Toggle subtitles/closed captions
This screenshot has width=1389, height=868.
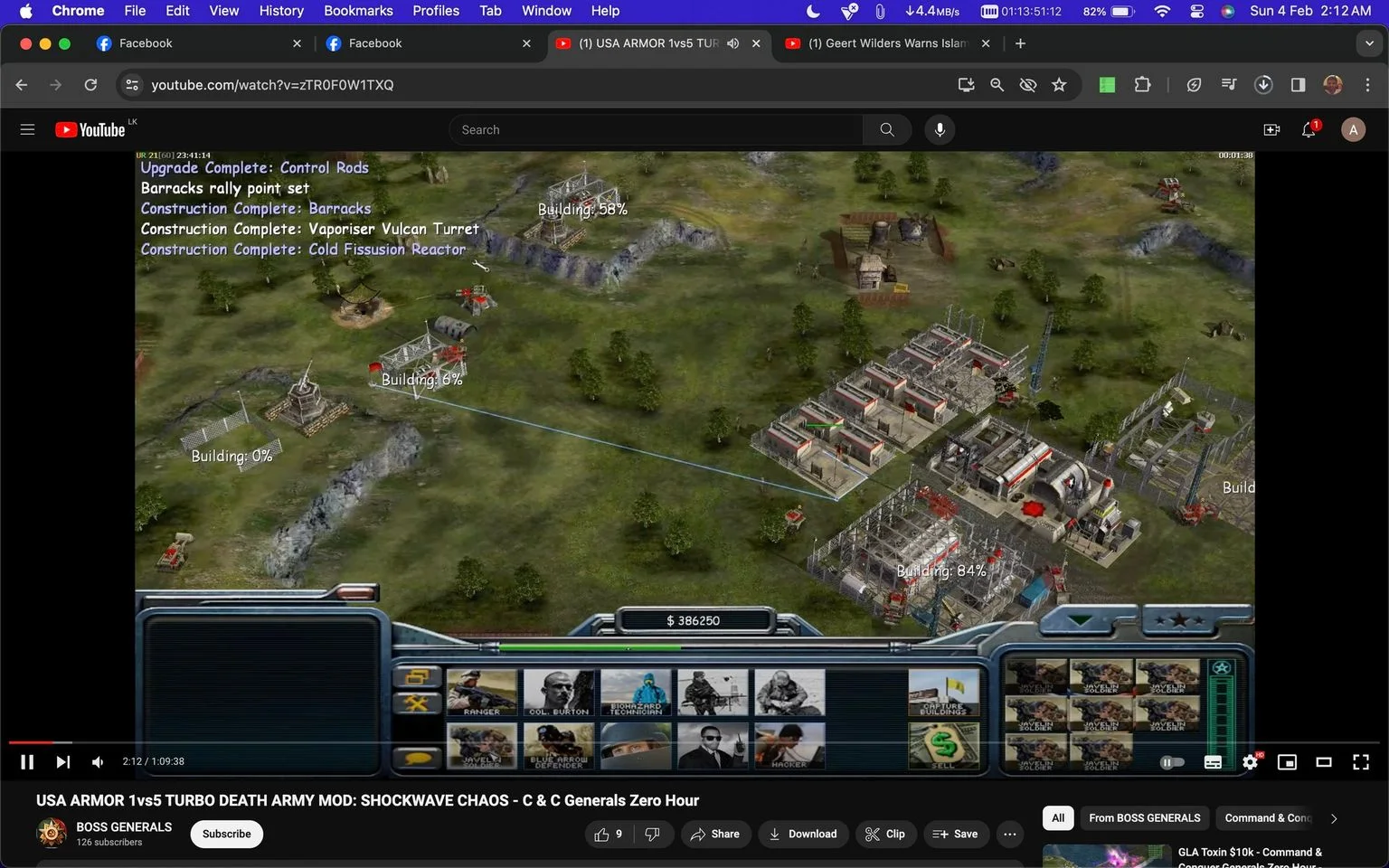[x=1213, y=762]
